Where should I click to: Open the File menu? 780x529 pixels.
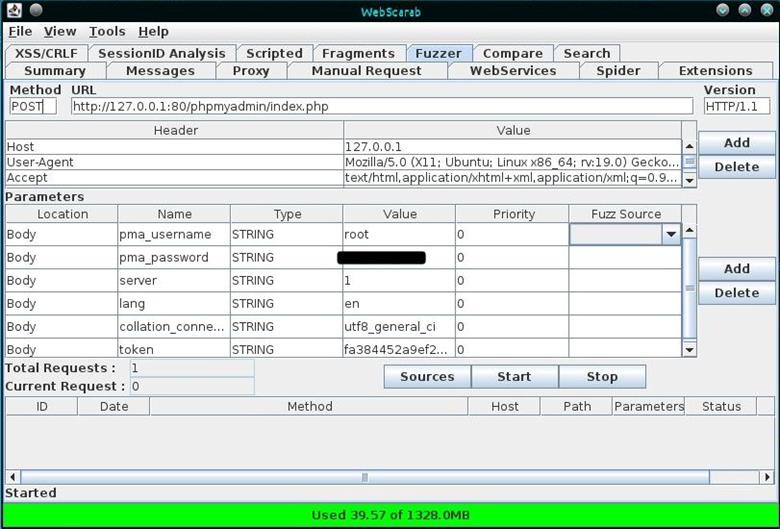coord(20,32)
